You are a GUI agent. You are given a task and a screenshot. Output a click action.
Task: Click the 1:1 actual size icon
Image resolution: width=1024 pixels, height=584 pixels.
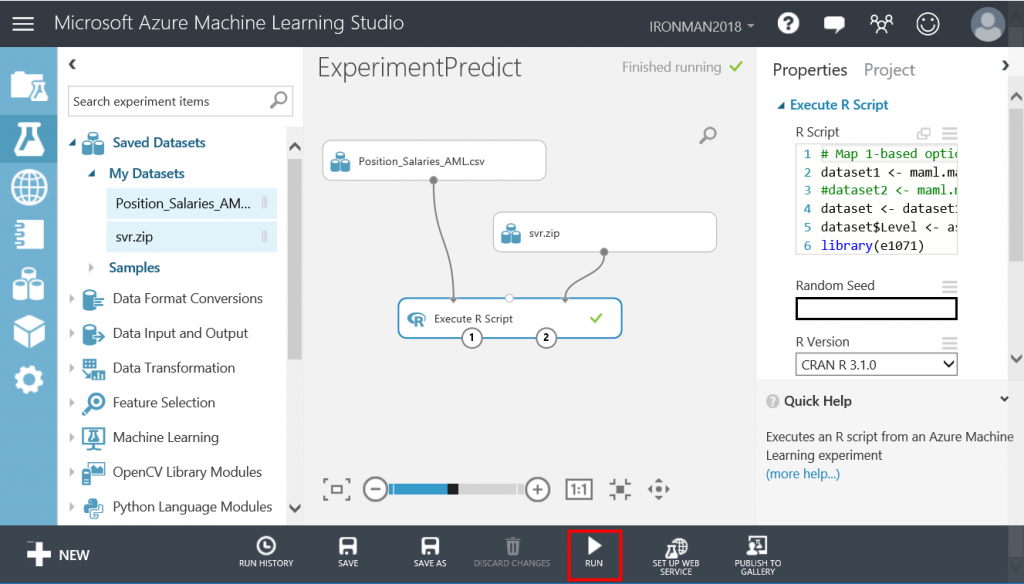click(x=579, y=489)
